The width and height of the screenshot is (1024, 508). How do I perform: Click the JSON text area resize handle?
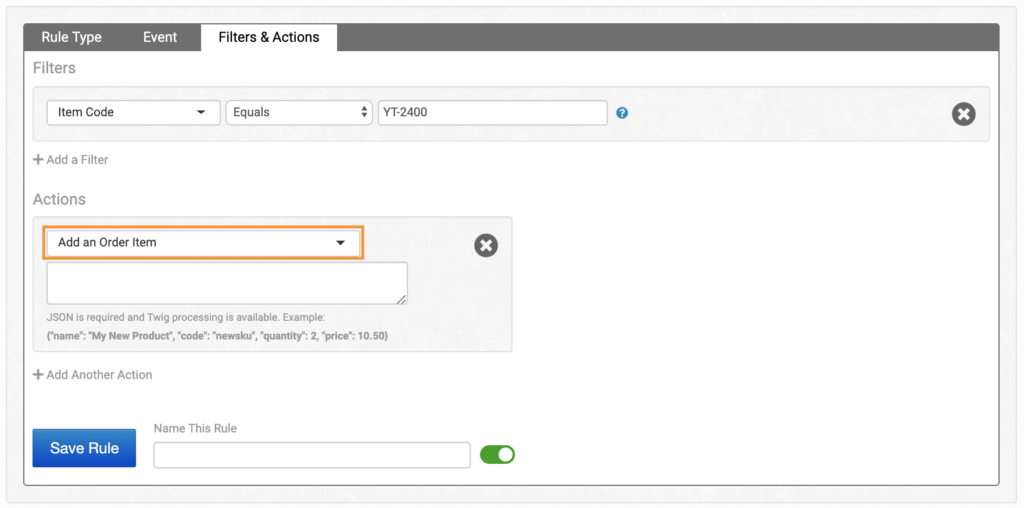[402, 299]
